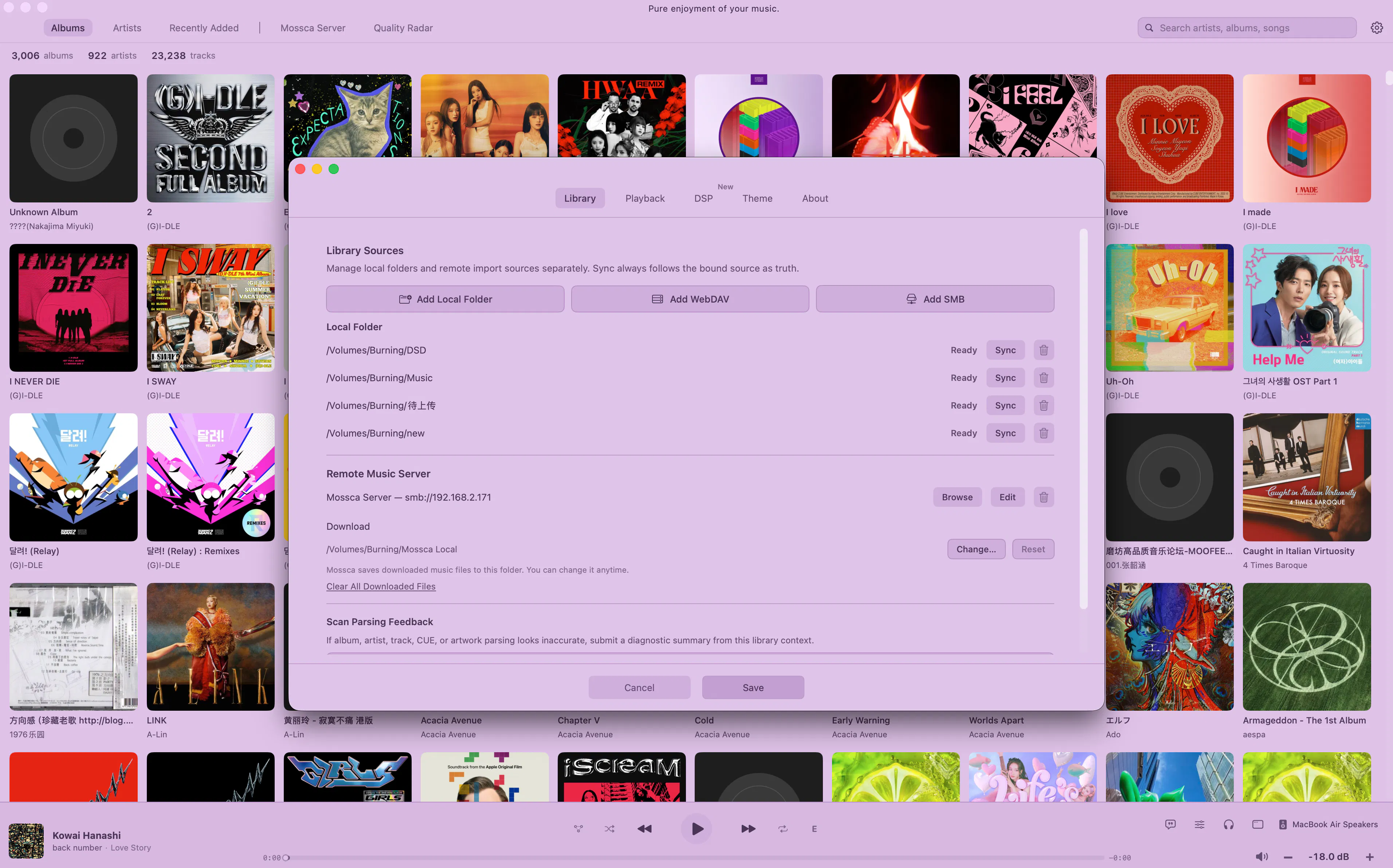Click the node graph icon left of shuffle
The image size is (1393, 868).
578,828
